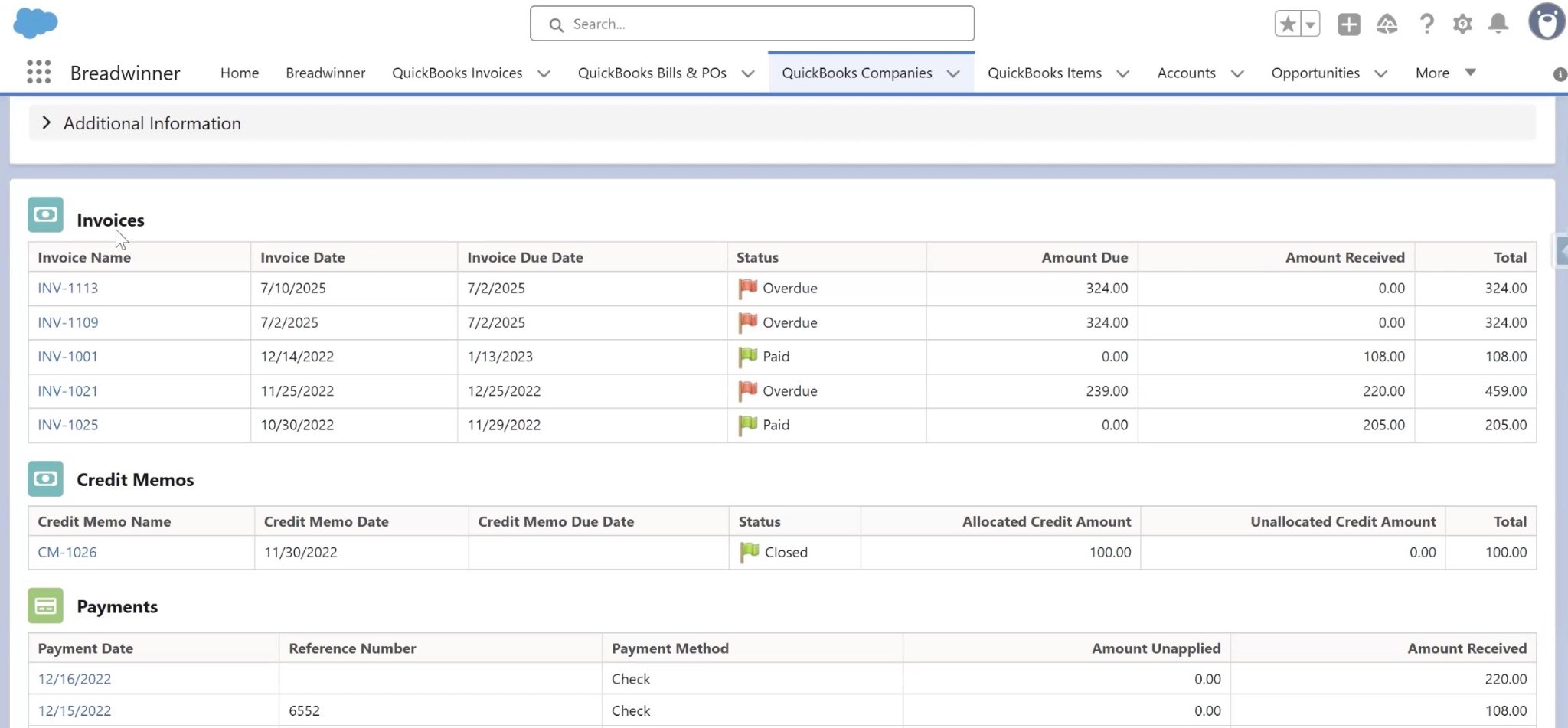Viewport: 1568px width, 728px height.
Task: Click the Trailhead learning path icon
Action: click(1387, 24)
